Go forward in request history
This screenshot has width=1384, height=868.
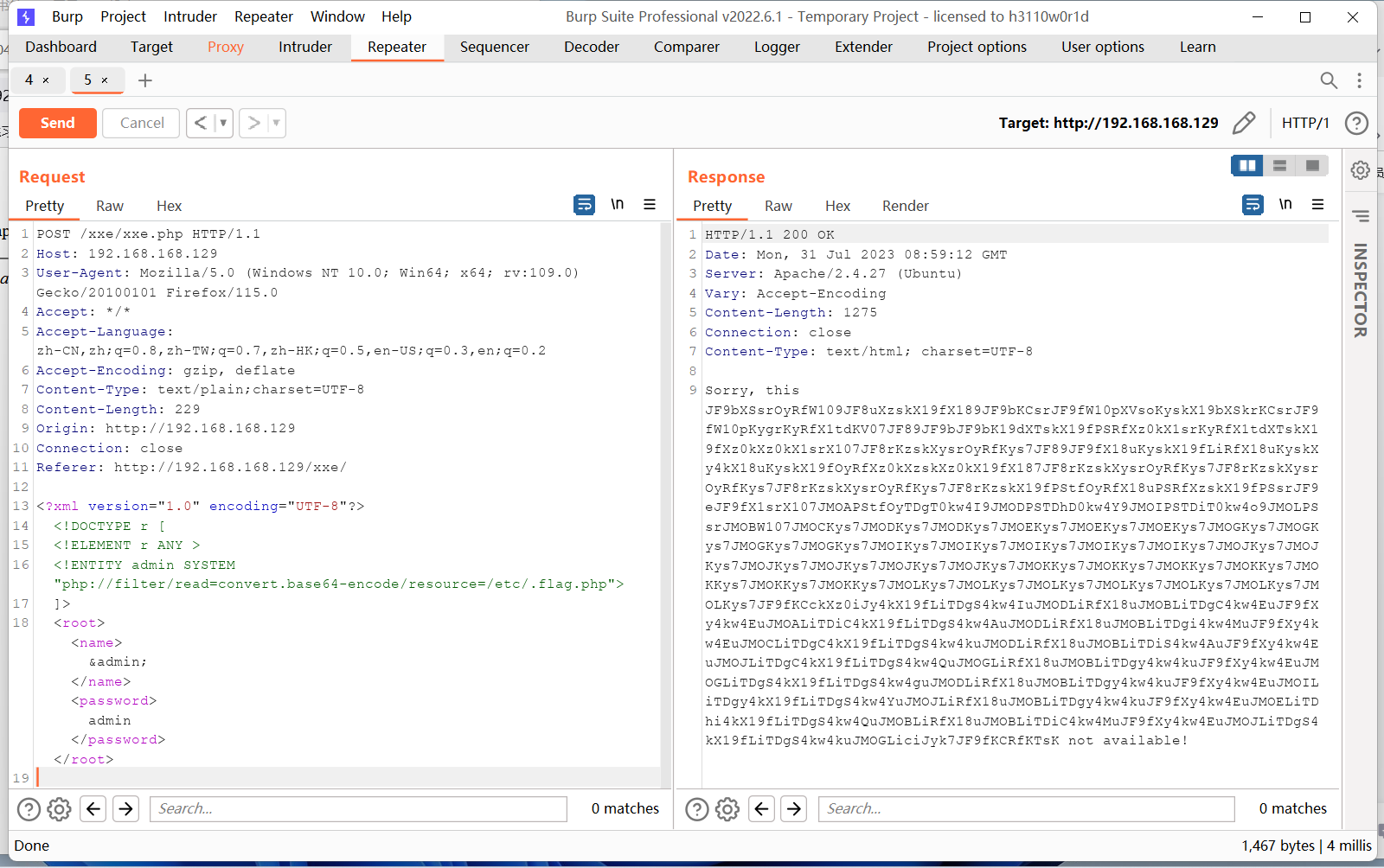point(253,123)
